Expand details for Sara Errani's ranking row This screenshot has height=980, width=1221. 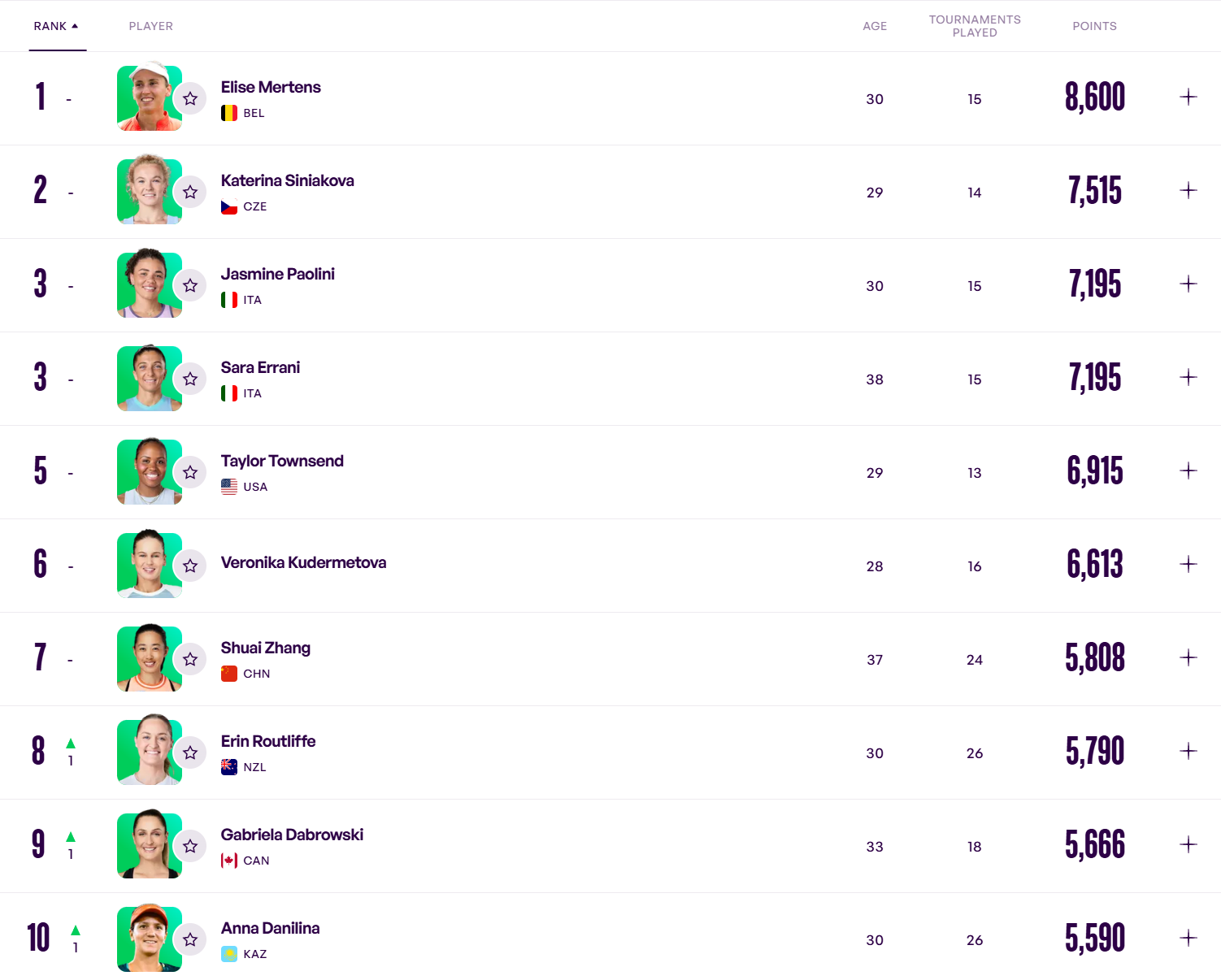click(1188, 378)
